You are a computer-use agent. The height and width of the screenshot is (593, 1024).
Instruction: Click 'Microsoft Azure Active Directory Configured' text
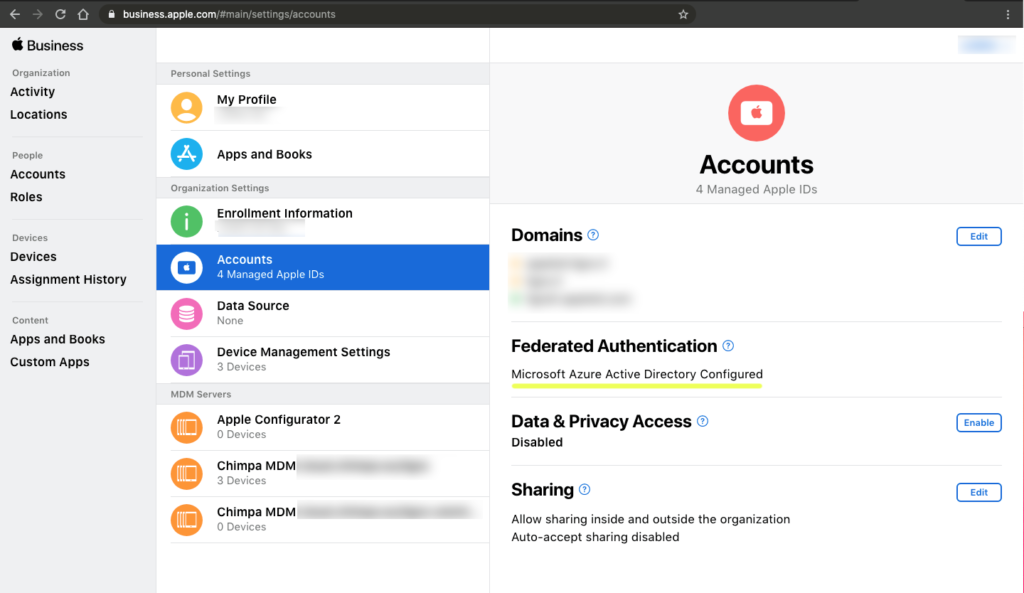pos(637,374)
